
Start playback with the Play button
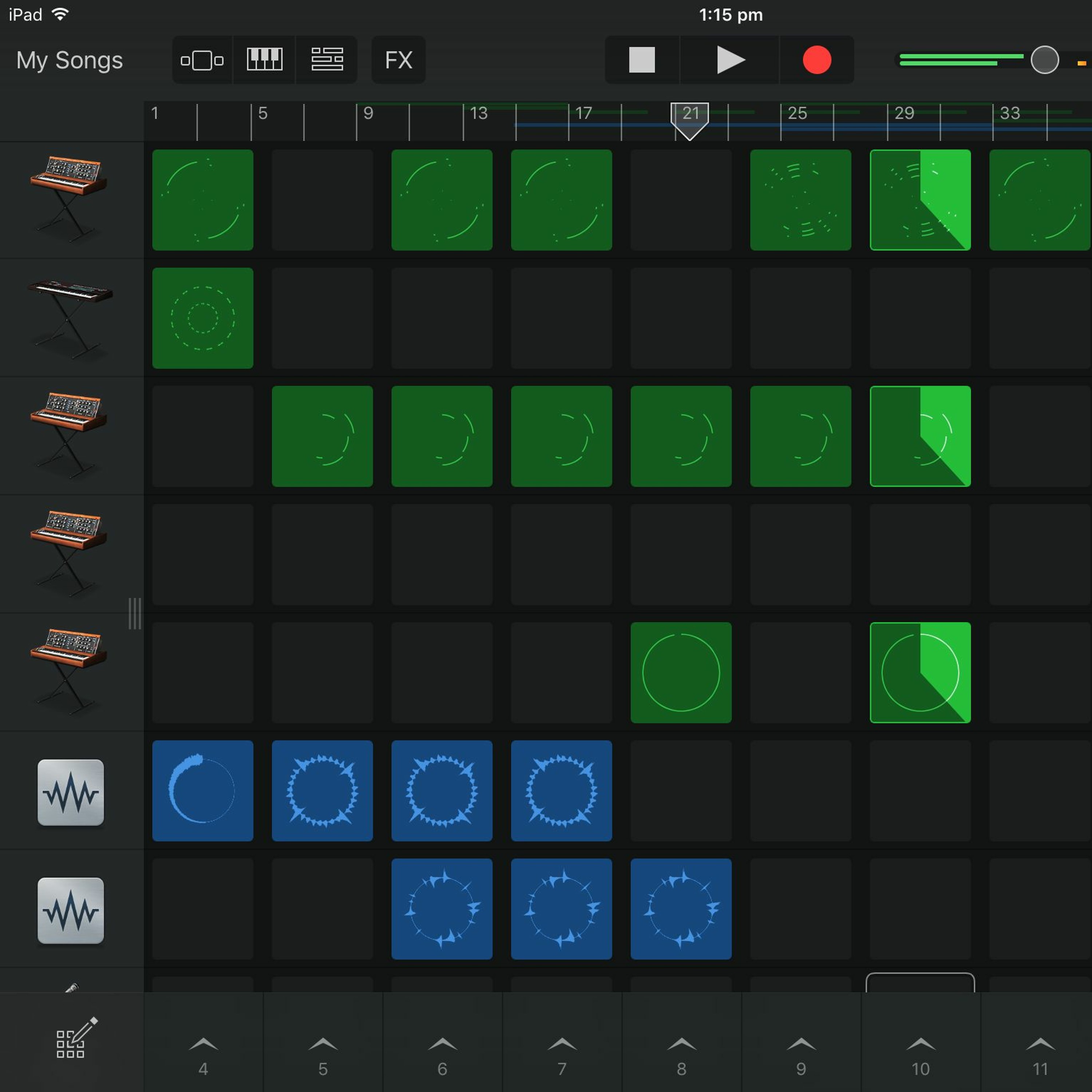tap(730, 60)
